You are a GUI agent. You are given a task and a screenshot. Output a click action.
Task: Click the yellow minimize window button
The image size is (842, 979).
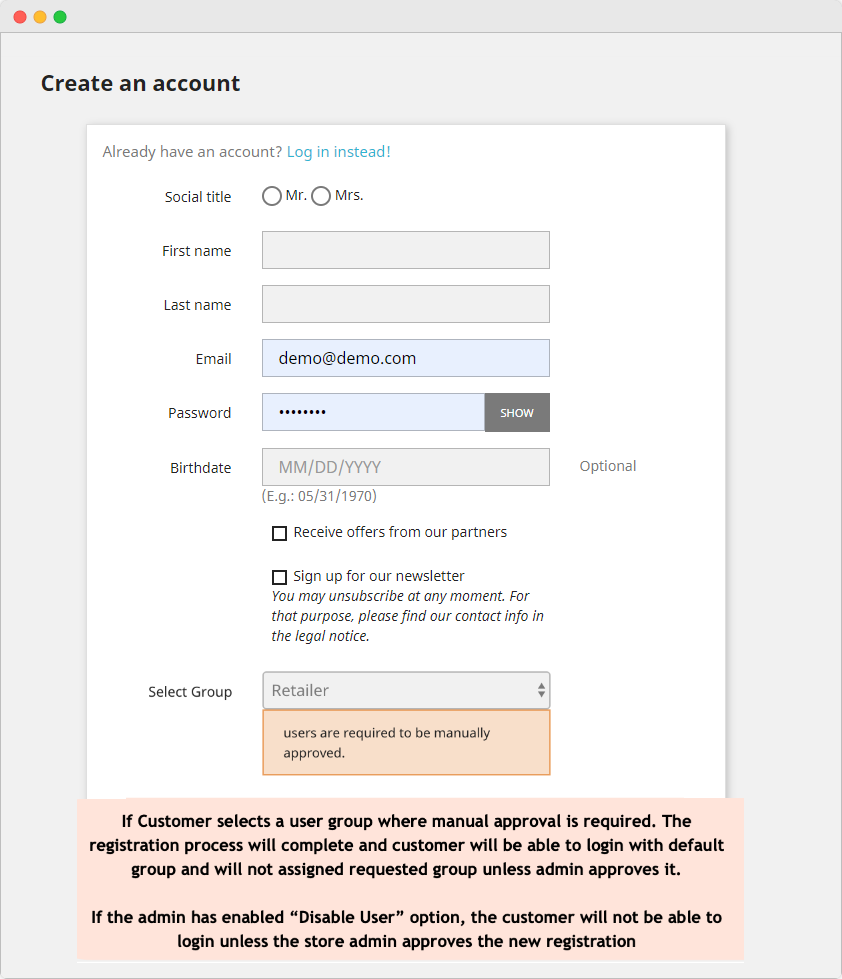click(40, 17)
